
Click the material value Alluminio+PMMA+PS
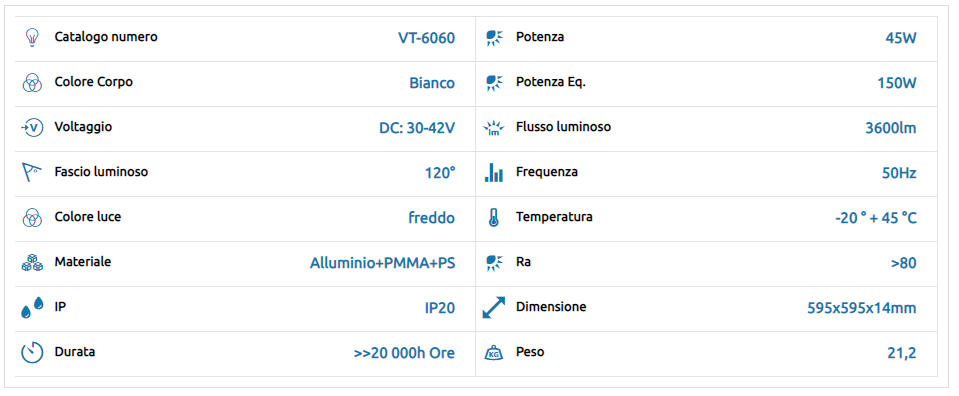pyautogui.click(x=382, y=264)
